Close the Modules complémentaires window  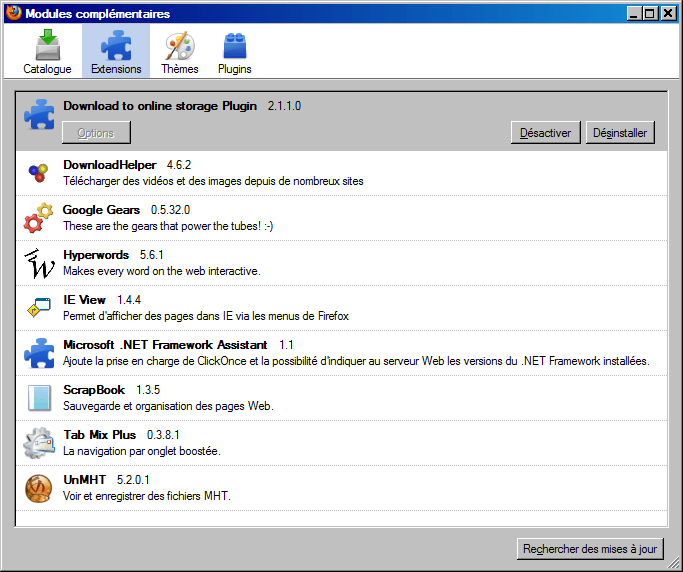pyautogui.click(x=668, y=14)
